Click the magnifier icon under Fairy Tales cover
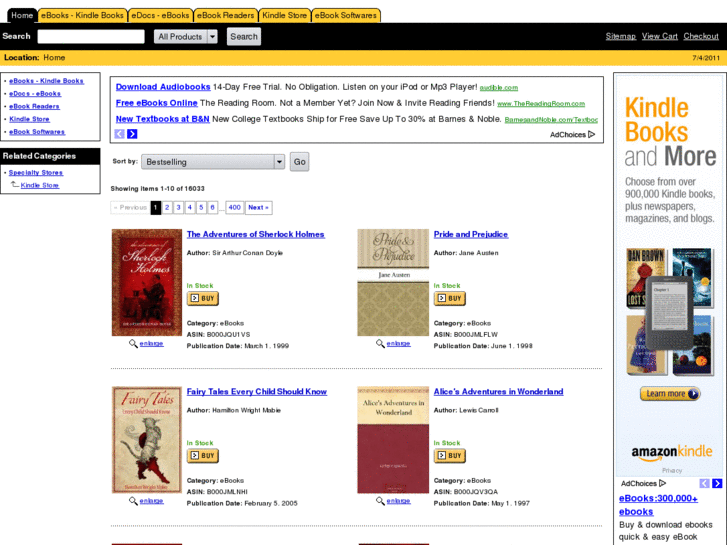 pos(133,501)
